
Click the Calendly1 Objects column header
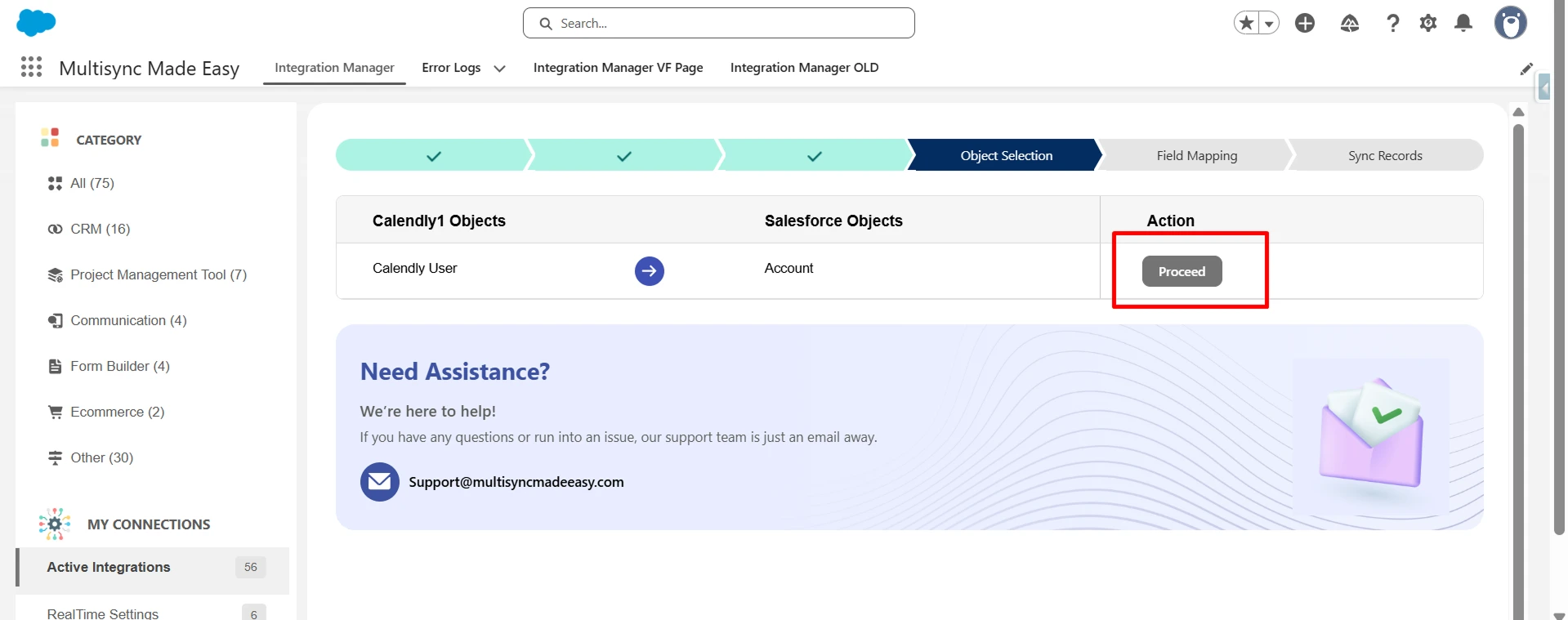[x=439, y=221]
